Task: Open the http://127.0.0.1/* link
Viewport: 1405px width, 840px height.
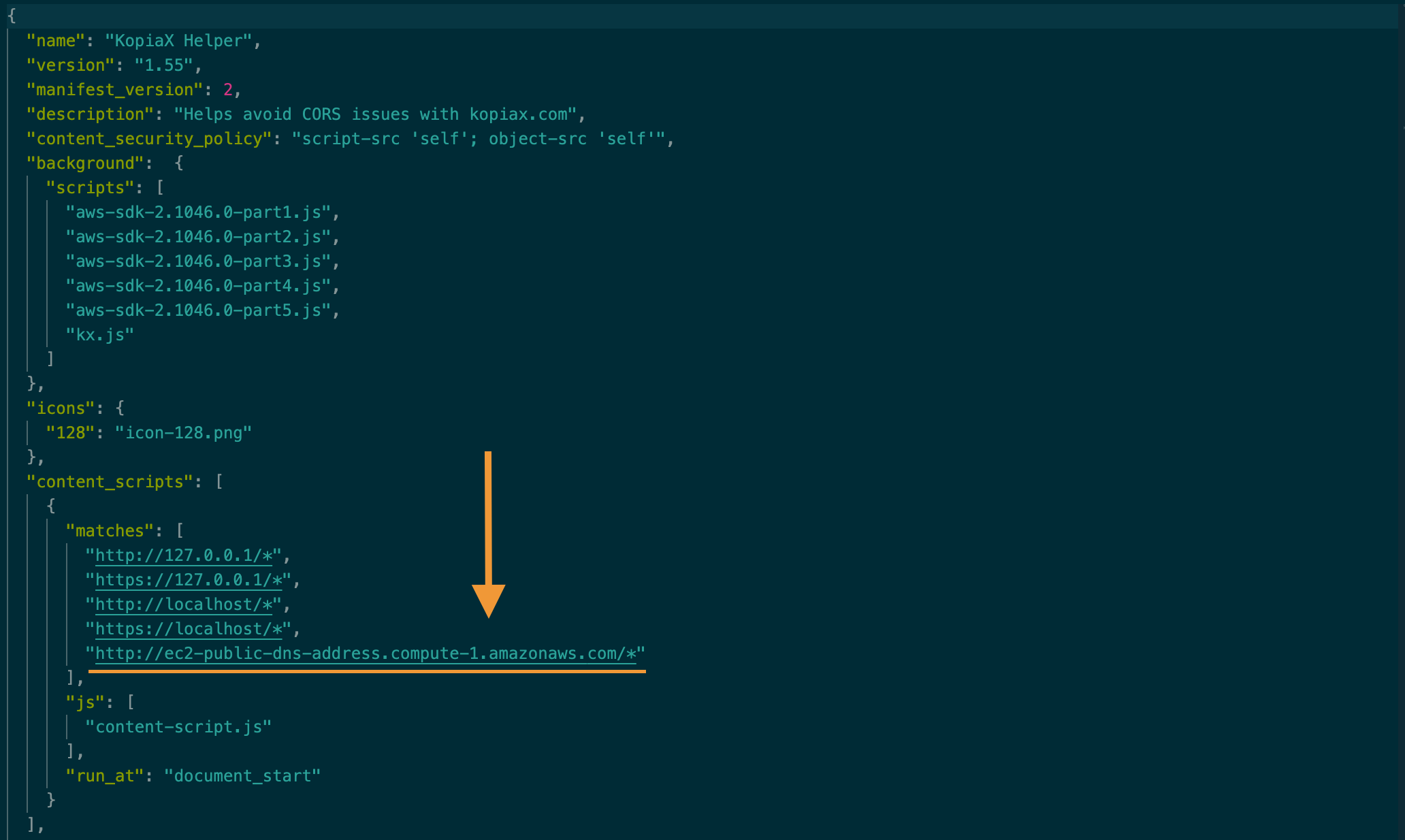Action: click(184, 555)
